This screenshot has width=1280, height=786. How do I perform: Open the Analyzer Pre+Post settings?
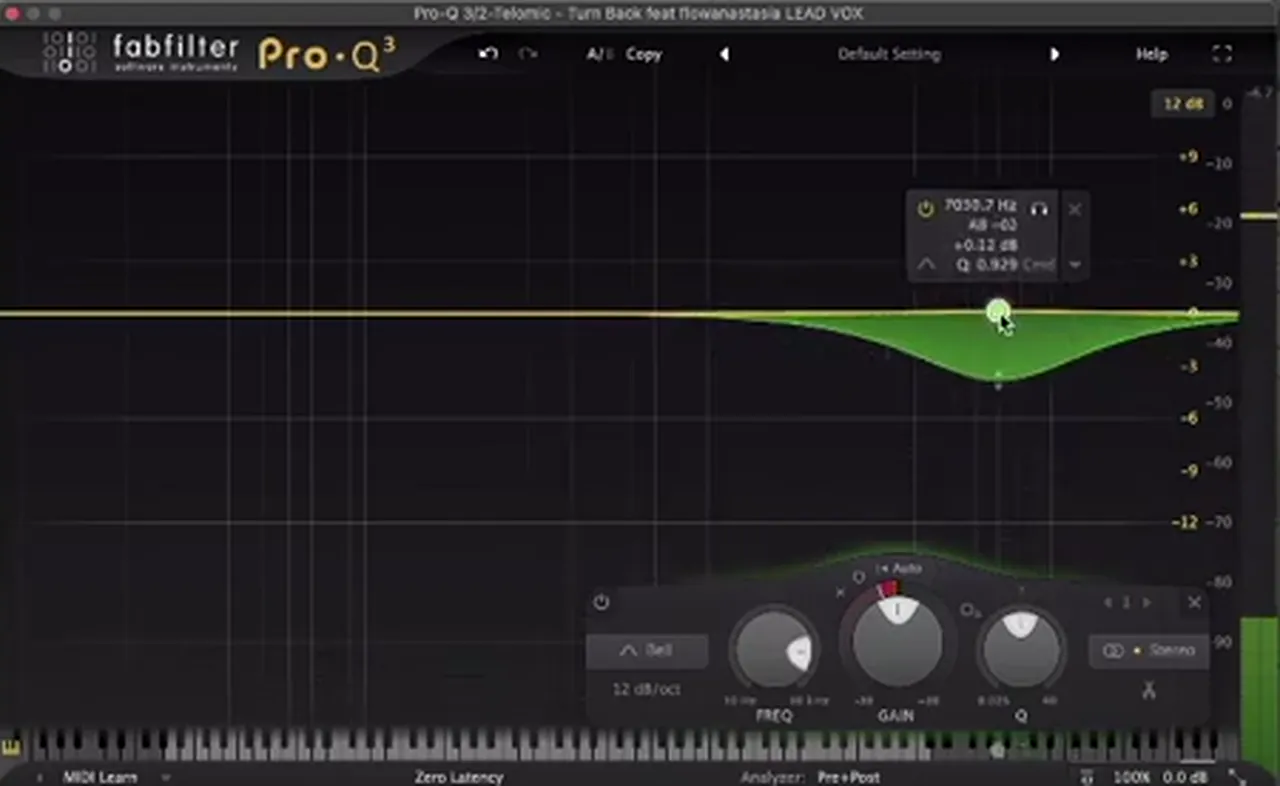(849, 777)
